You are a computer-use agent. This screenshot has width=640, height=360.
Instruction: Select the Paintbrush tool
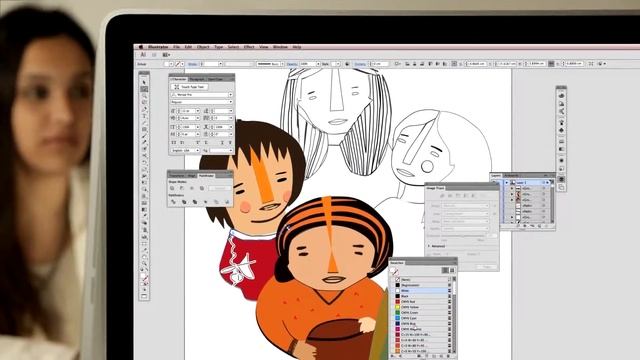click(144, 136)
